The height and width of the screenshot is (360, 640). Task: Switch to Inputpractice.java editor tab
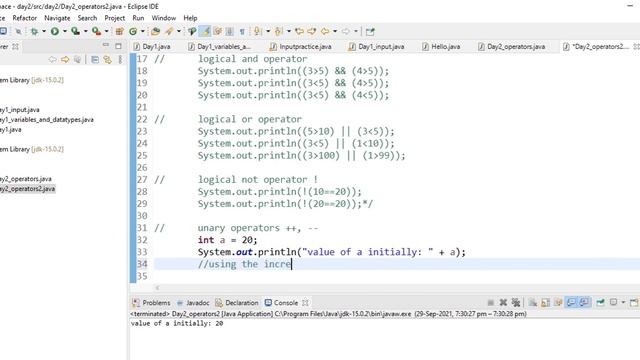point(301,47)
